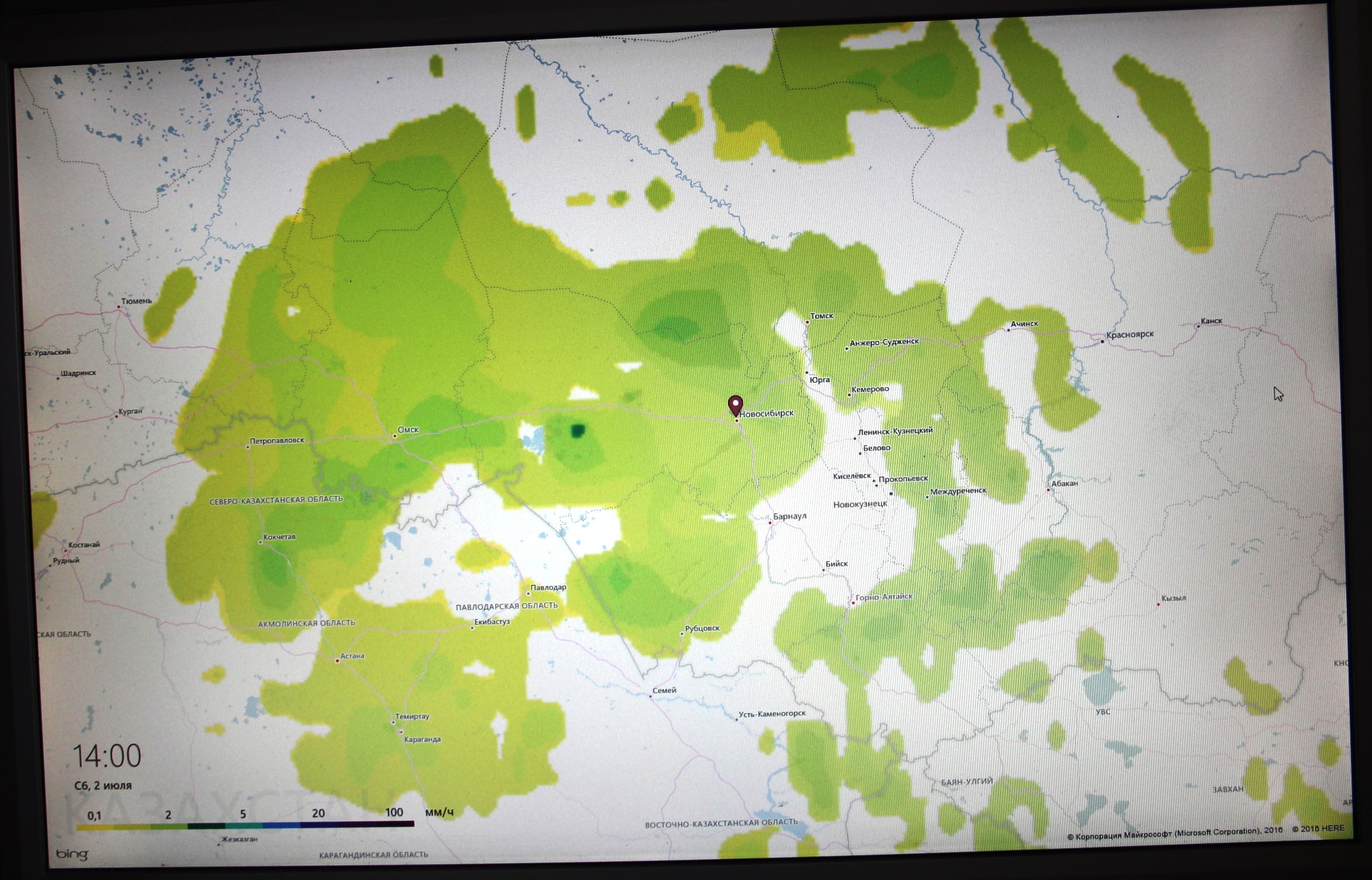Click the Павлодар city label
Viewport: 1372px width, 880px height.
click(x=548, y=587)
